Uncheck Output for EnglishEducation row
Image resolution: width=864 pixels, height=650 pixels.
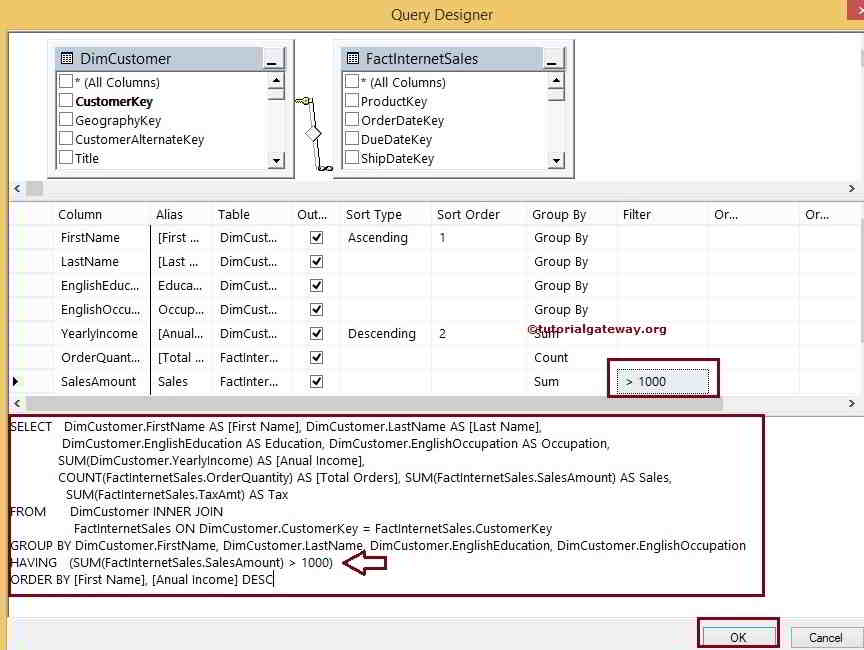click(x=316, y=285)
